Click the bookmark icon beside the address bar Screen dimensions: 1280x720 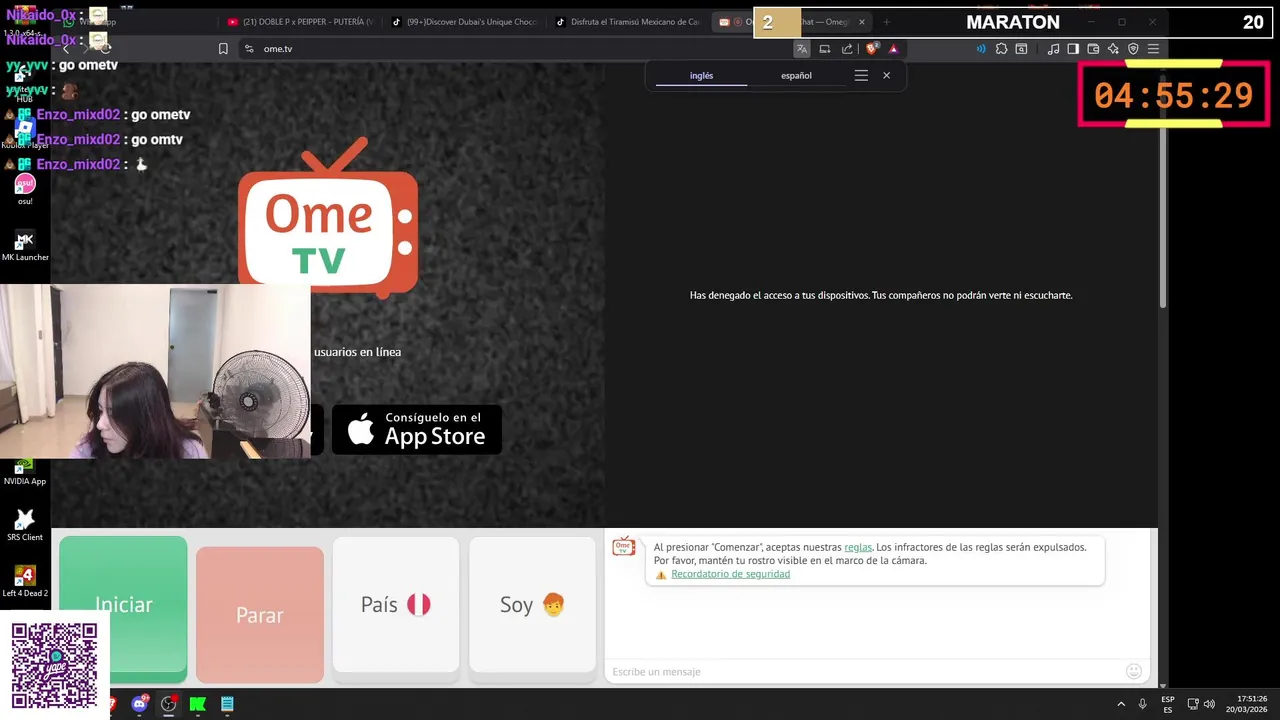pyautogui.click(x=223, y=49)
